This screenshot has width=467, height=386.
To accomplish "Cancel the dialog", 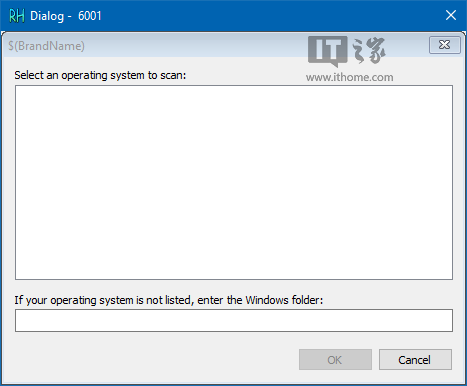I will [415, 360].
